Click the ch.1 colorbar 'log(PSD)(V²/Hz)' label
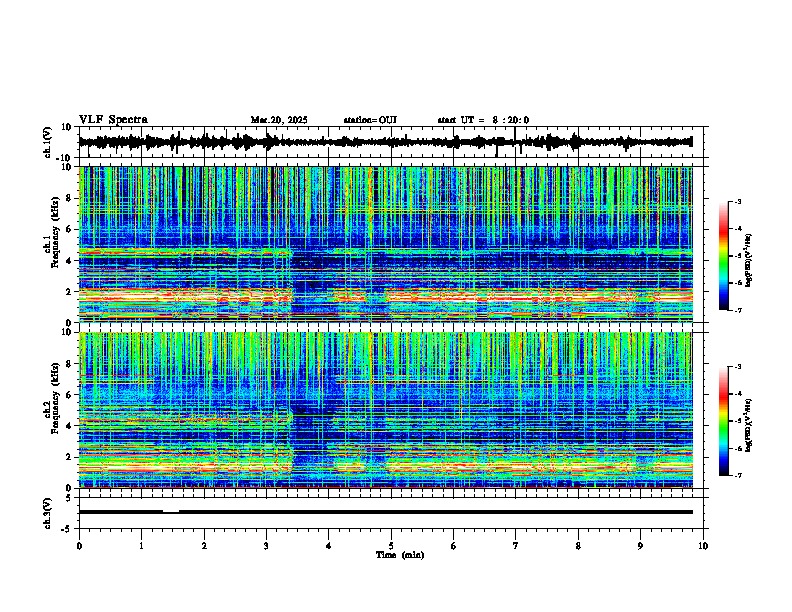Image resolution: width=792 pixels, height=612 pixels. (x=749, y=260)
